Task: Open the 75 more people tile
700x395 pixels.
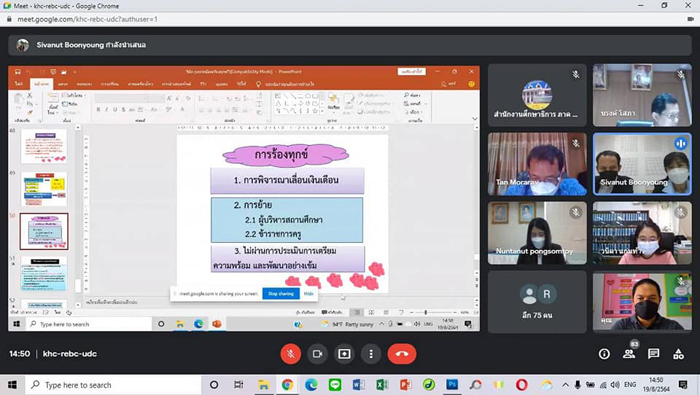Action: click(537, 302)
